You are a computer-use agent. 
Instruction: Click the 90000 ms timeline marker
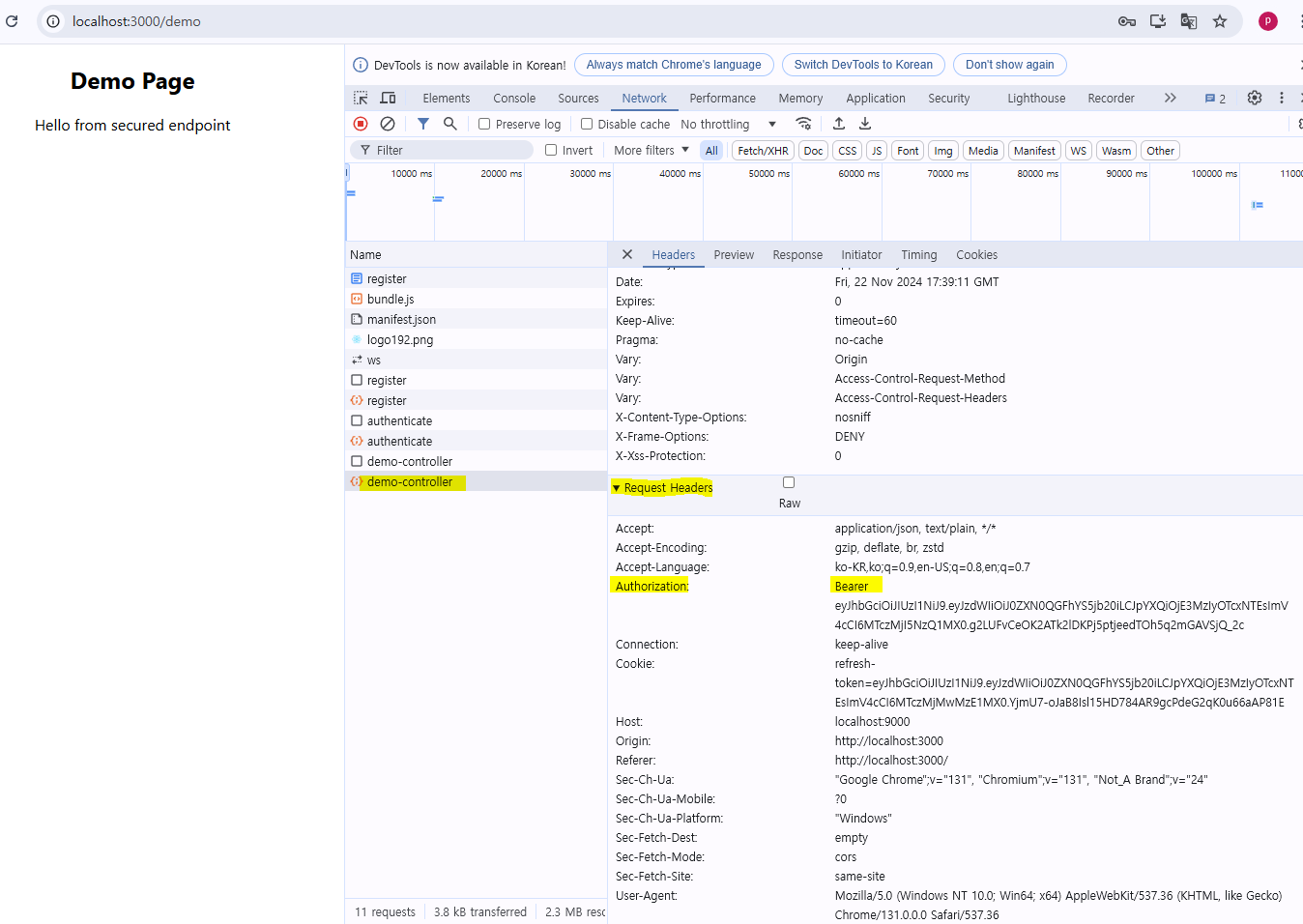click(x=1126, y=174)
